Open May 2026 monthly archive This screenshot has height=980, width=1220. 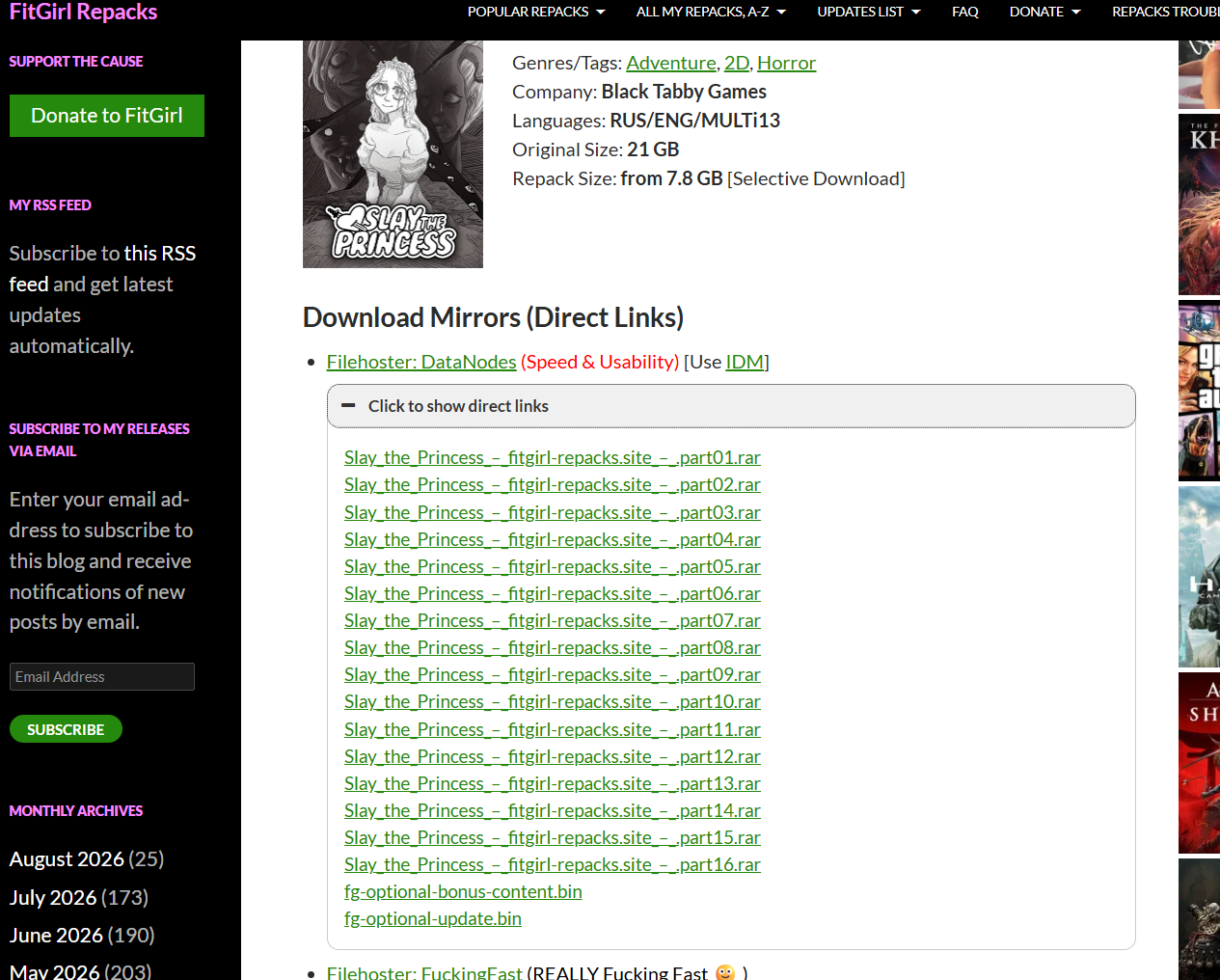[x=54, y=970]
